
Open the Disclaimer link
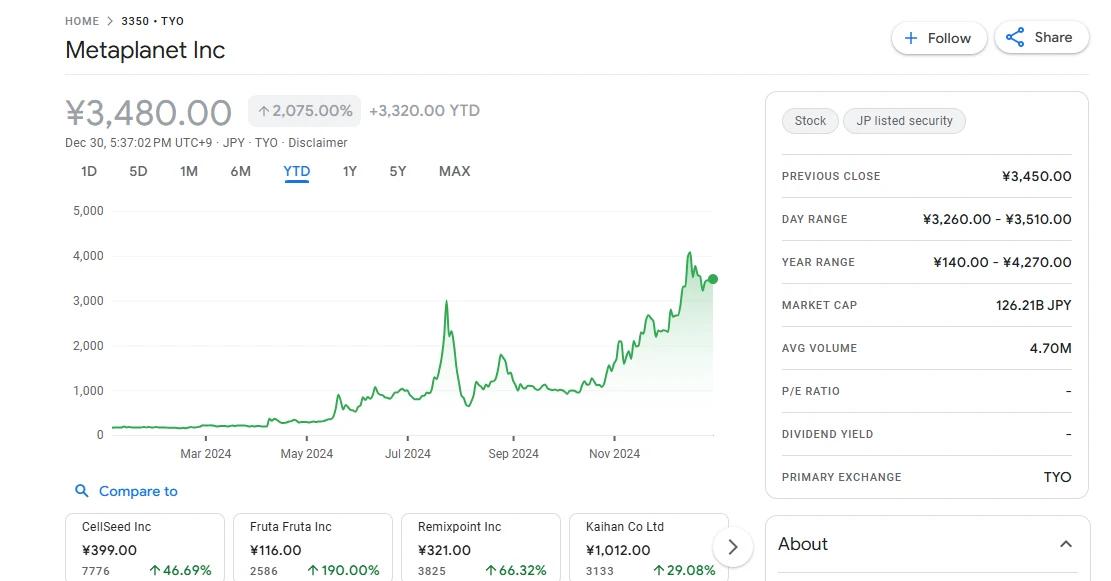tap(317, 142)
